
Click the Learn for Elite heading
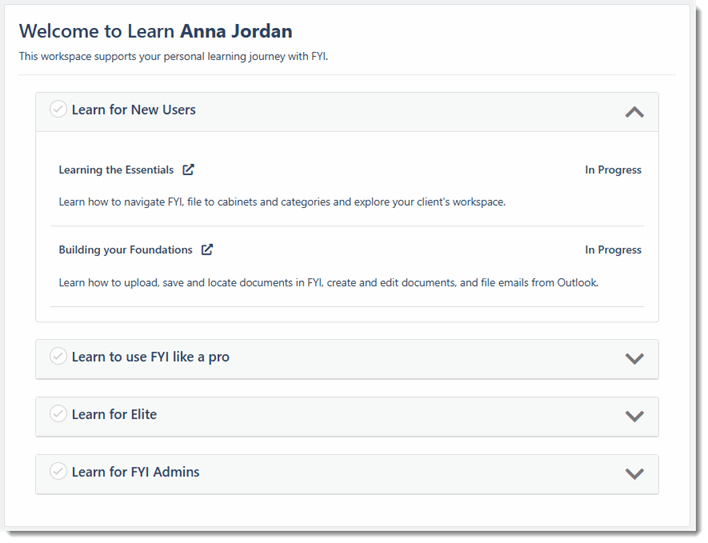tap(114, 414)
